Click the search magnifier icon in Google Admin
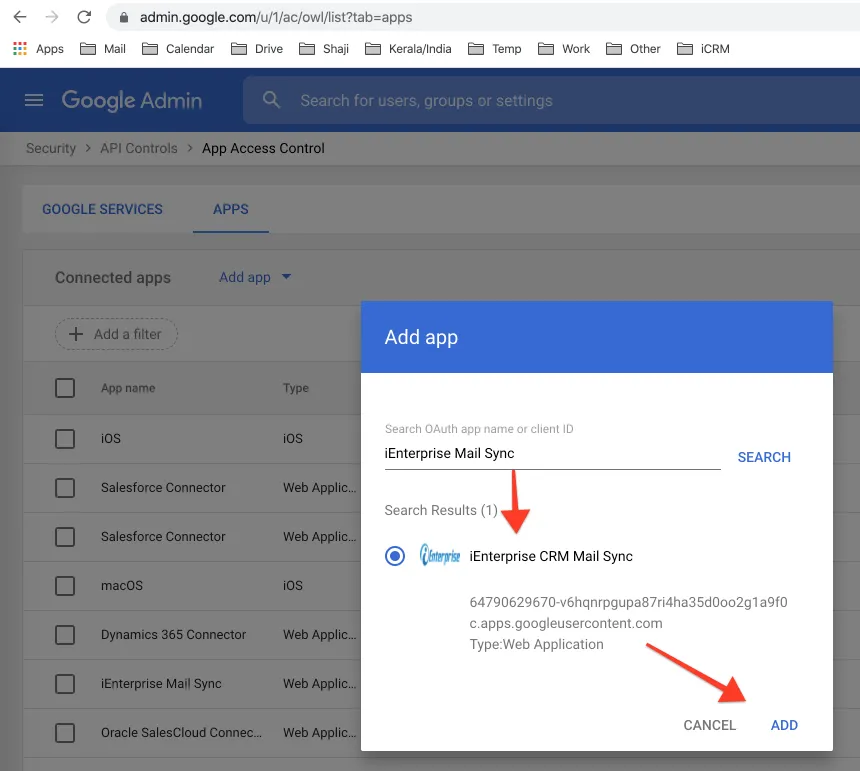This screenshot has height=771, width=860. point(271,100)
